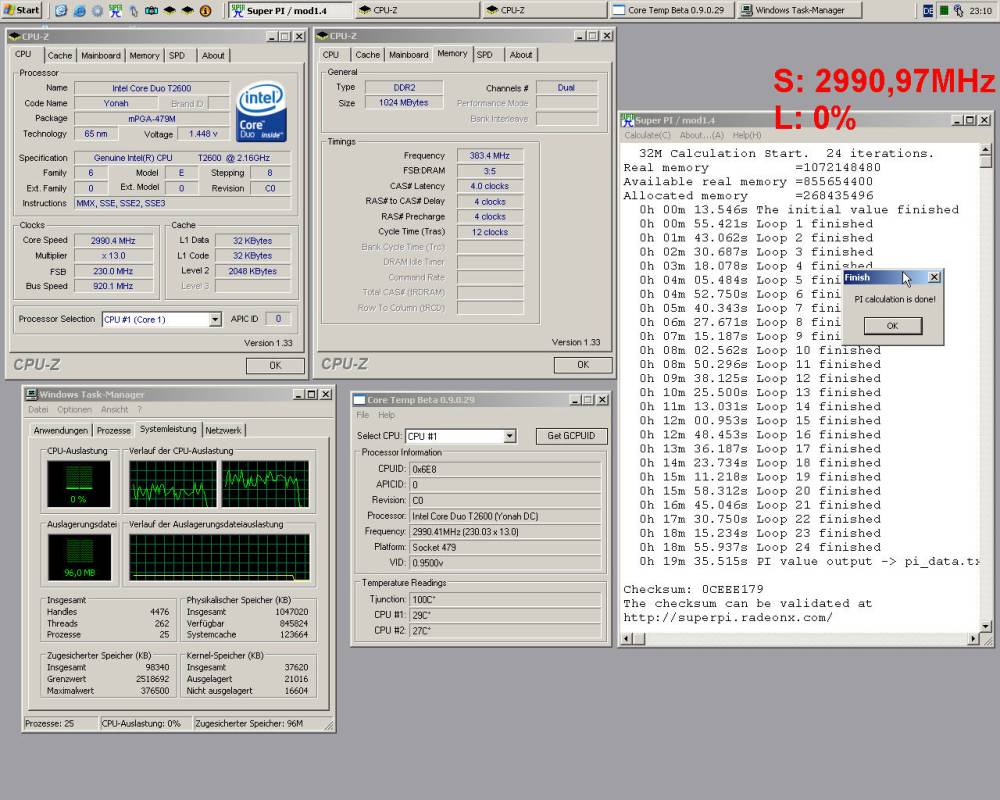Click the Frequency value 383.4 MHz
Image resolution: width=1000 pixels, height=800 pixels.
click(x=490, y=155)
